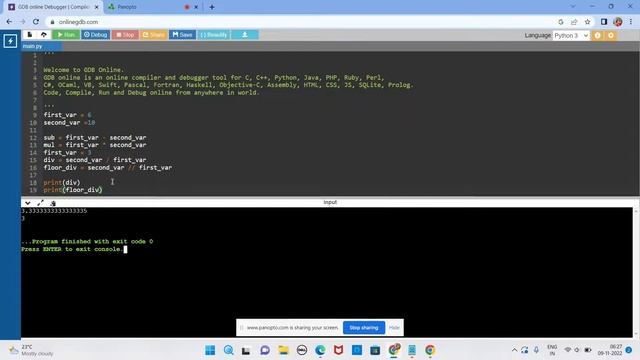Click the floor_div assignment line
The width and height of the screenshot is (640, 360).
coord(108,167)
